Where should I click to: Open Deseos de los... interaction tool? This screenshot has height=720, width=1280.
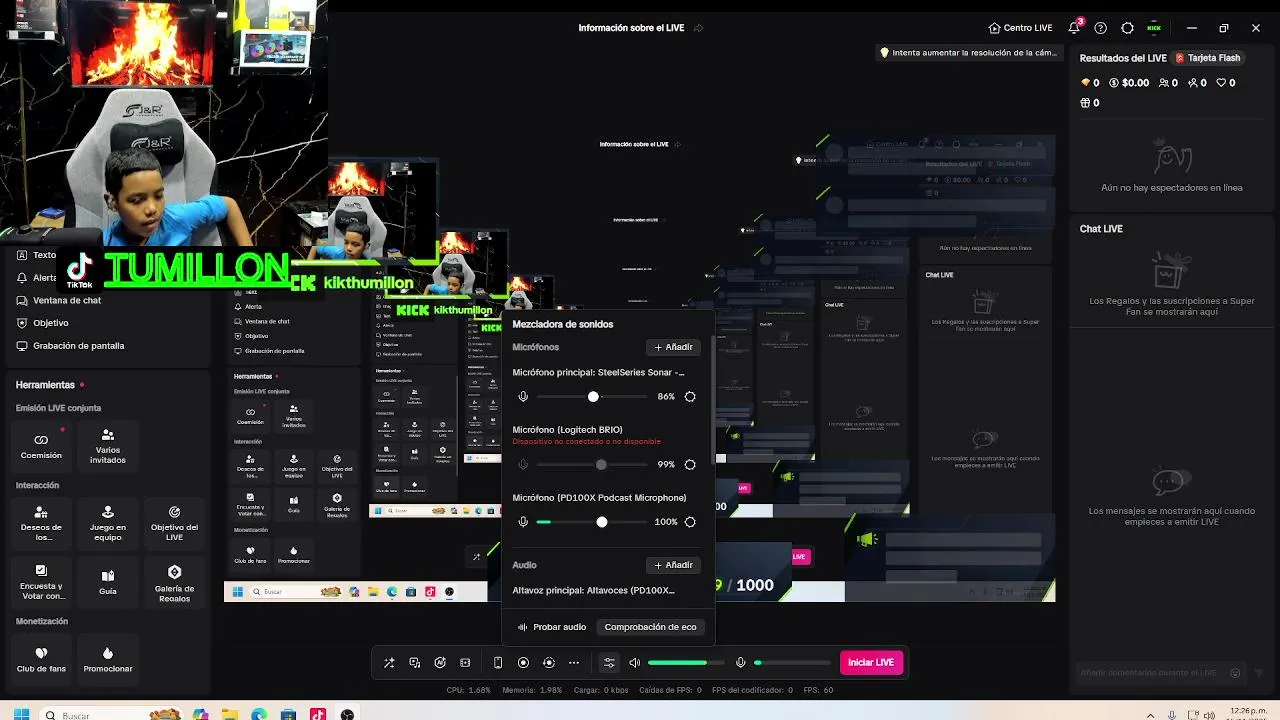click(41, 523)
